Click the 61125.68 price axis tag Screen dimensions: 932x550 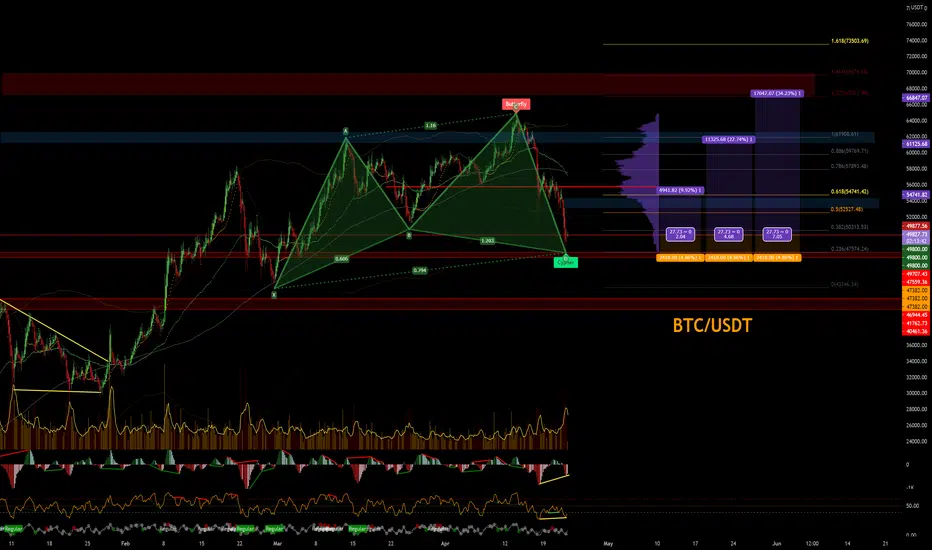(915, 144)
